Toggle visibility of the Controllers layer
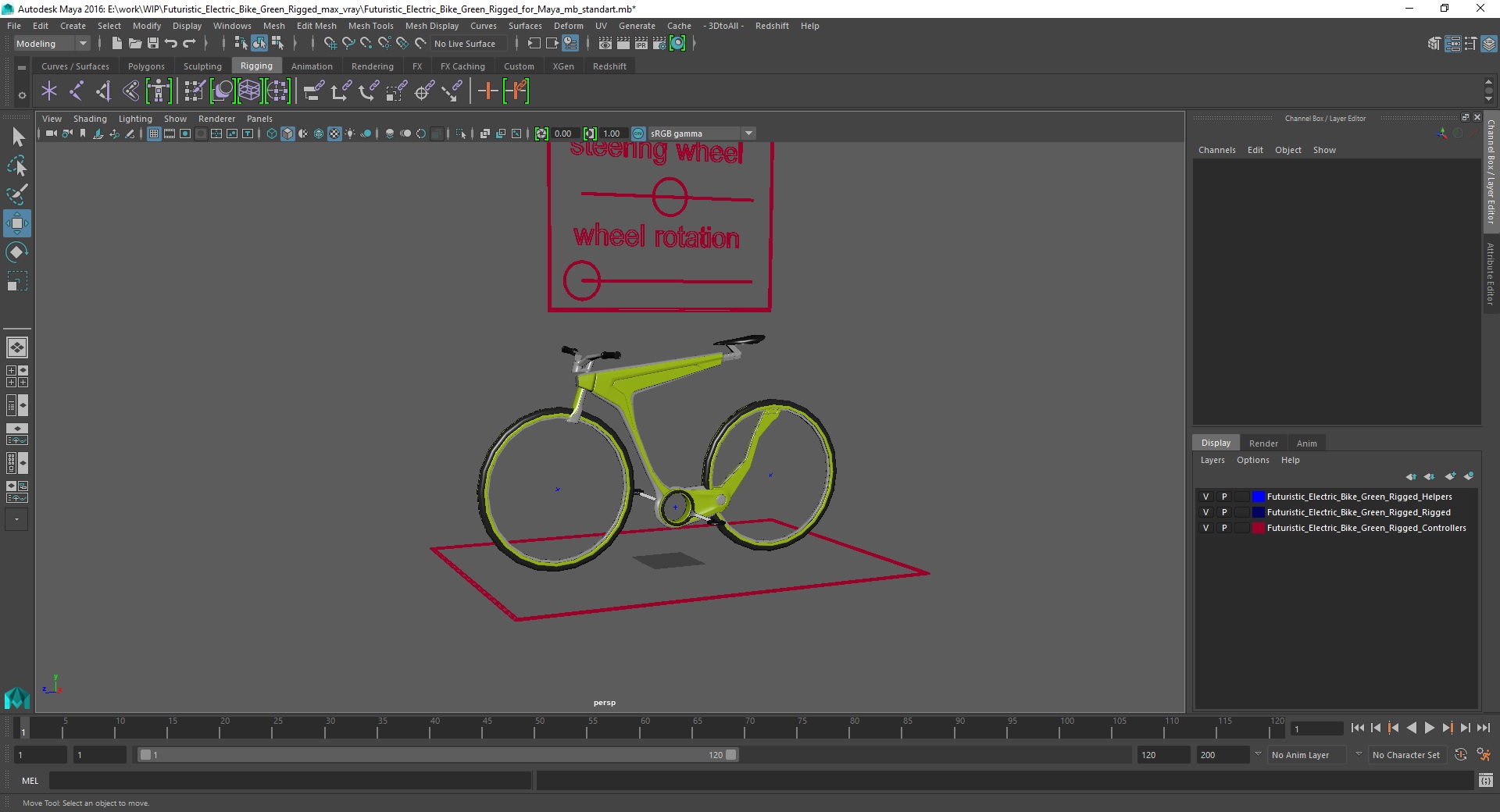The height and width of the screenshot is (812, 1500). coord(1205,528)
